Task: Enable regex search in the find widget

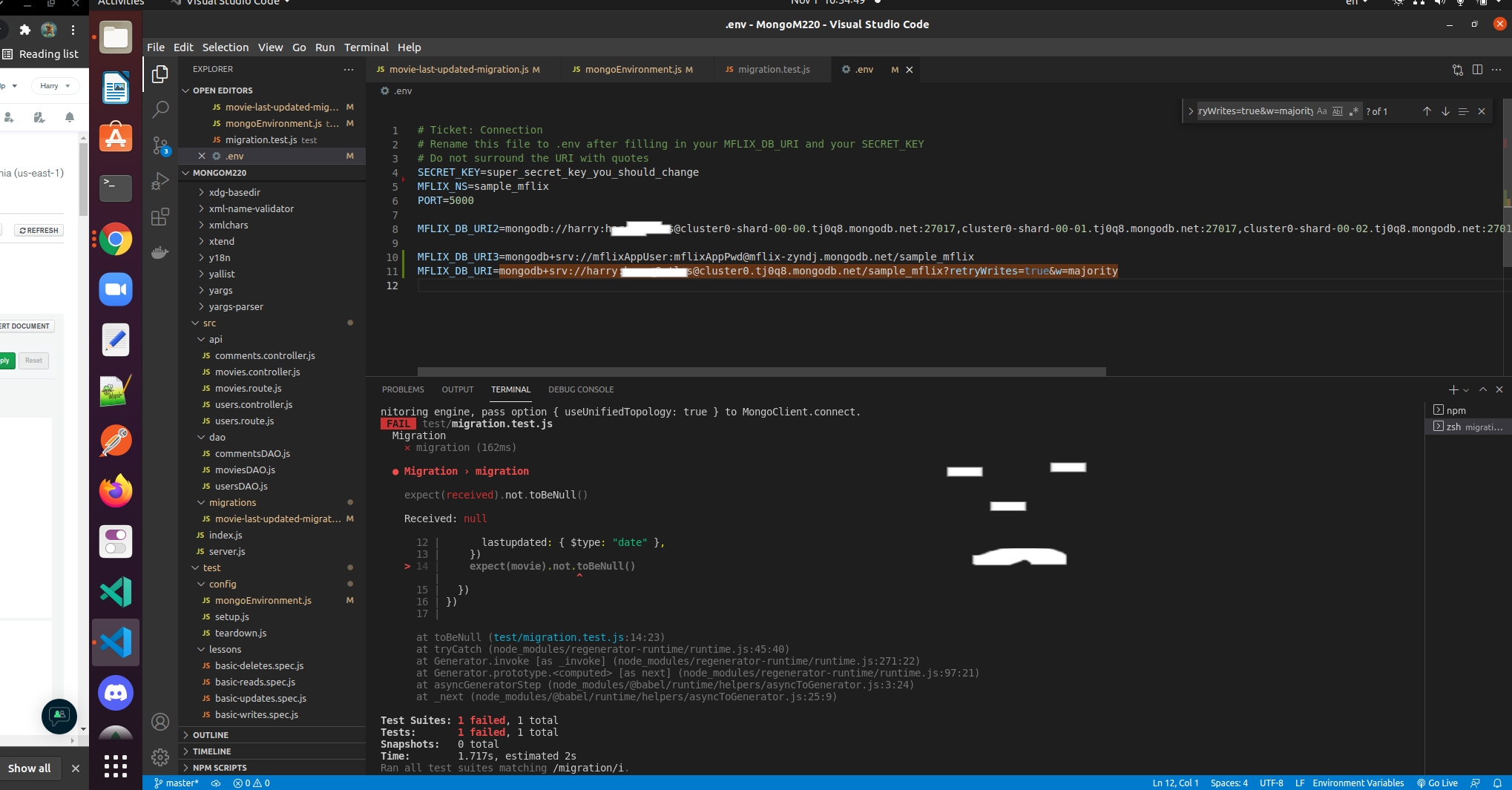Action: pyautogui.click(x=1355, y=111)
